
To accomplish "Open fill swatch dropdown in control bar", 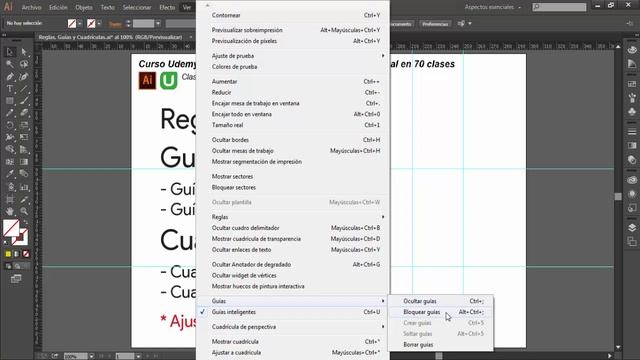I will coord(80,24).
